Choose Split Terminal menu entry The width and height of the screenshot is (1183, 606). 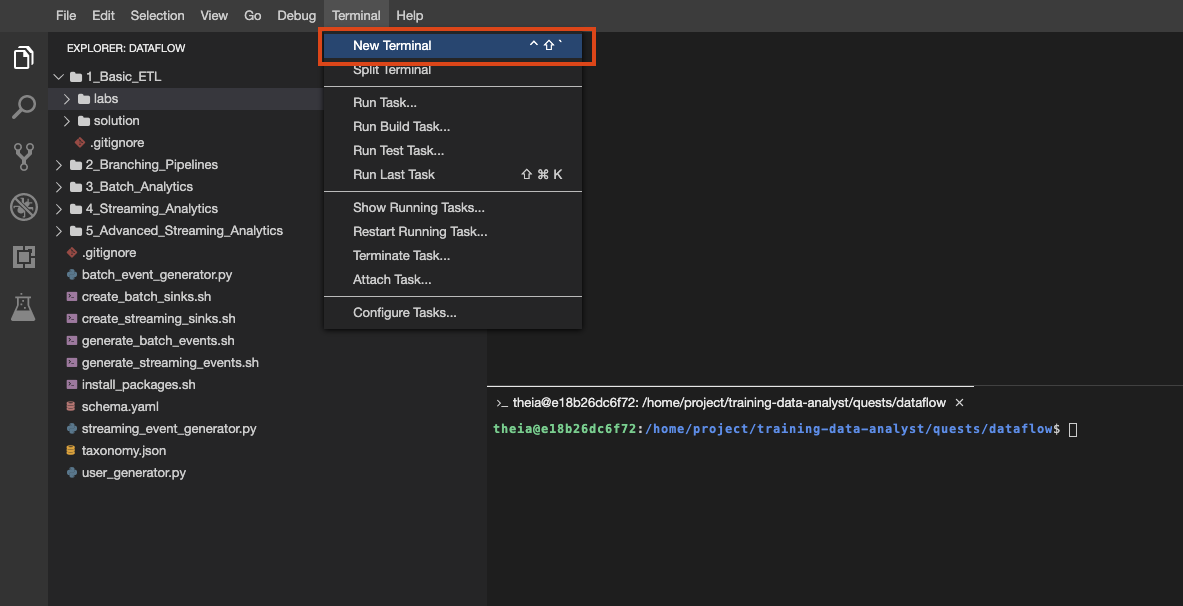[392, 70]
